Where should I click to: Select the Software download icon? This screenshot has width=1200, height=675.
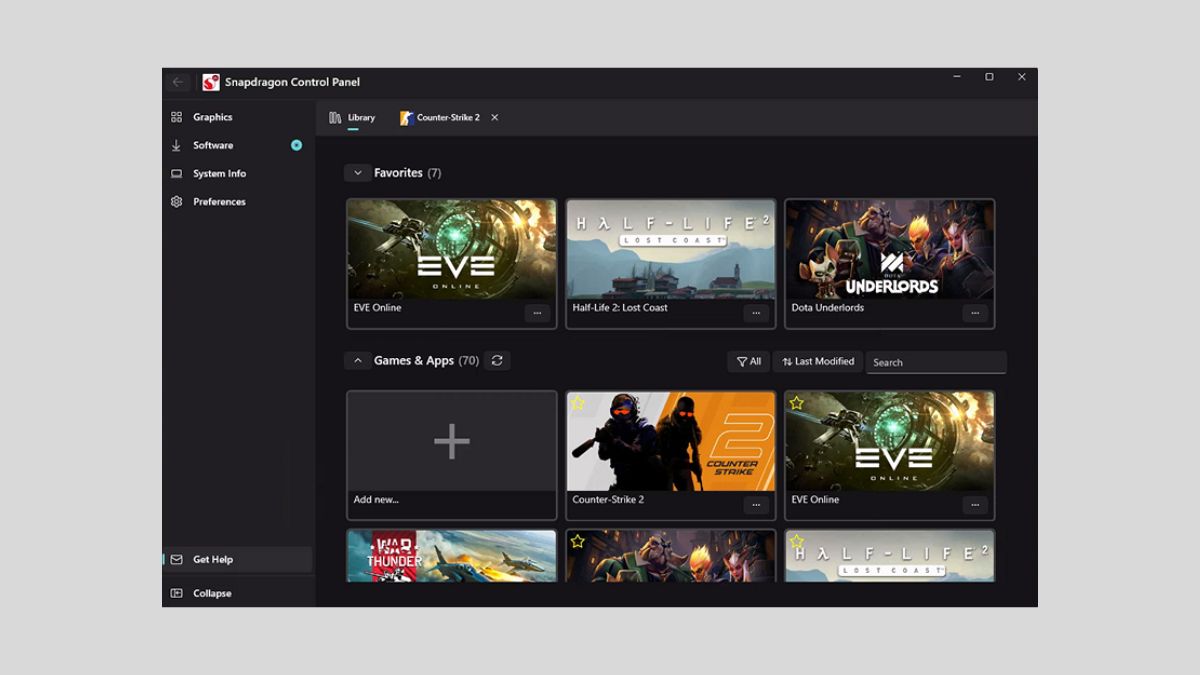point(176,145)
